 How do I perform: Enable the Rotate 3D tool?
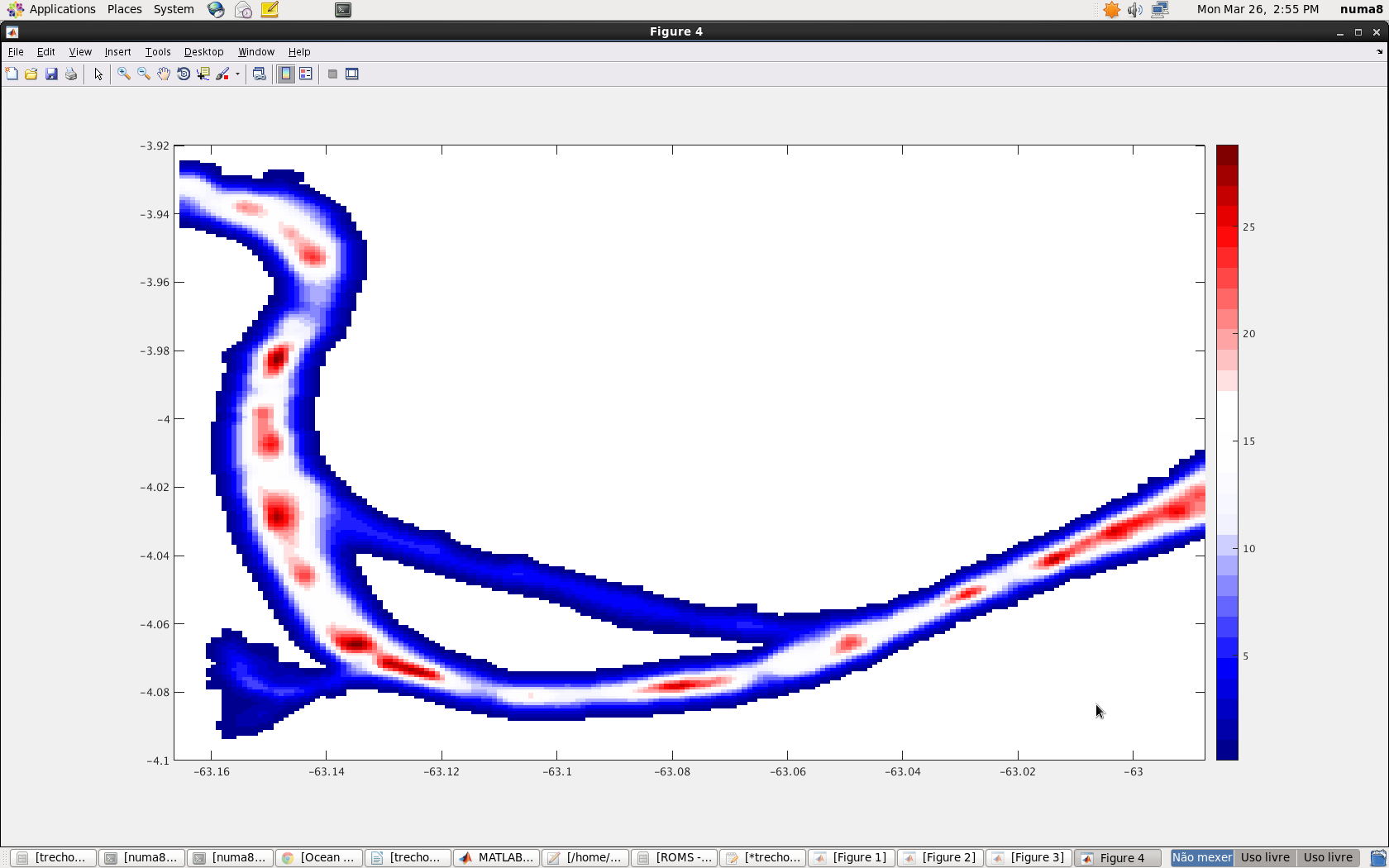(184, 74)
